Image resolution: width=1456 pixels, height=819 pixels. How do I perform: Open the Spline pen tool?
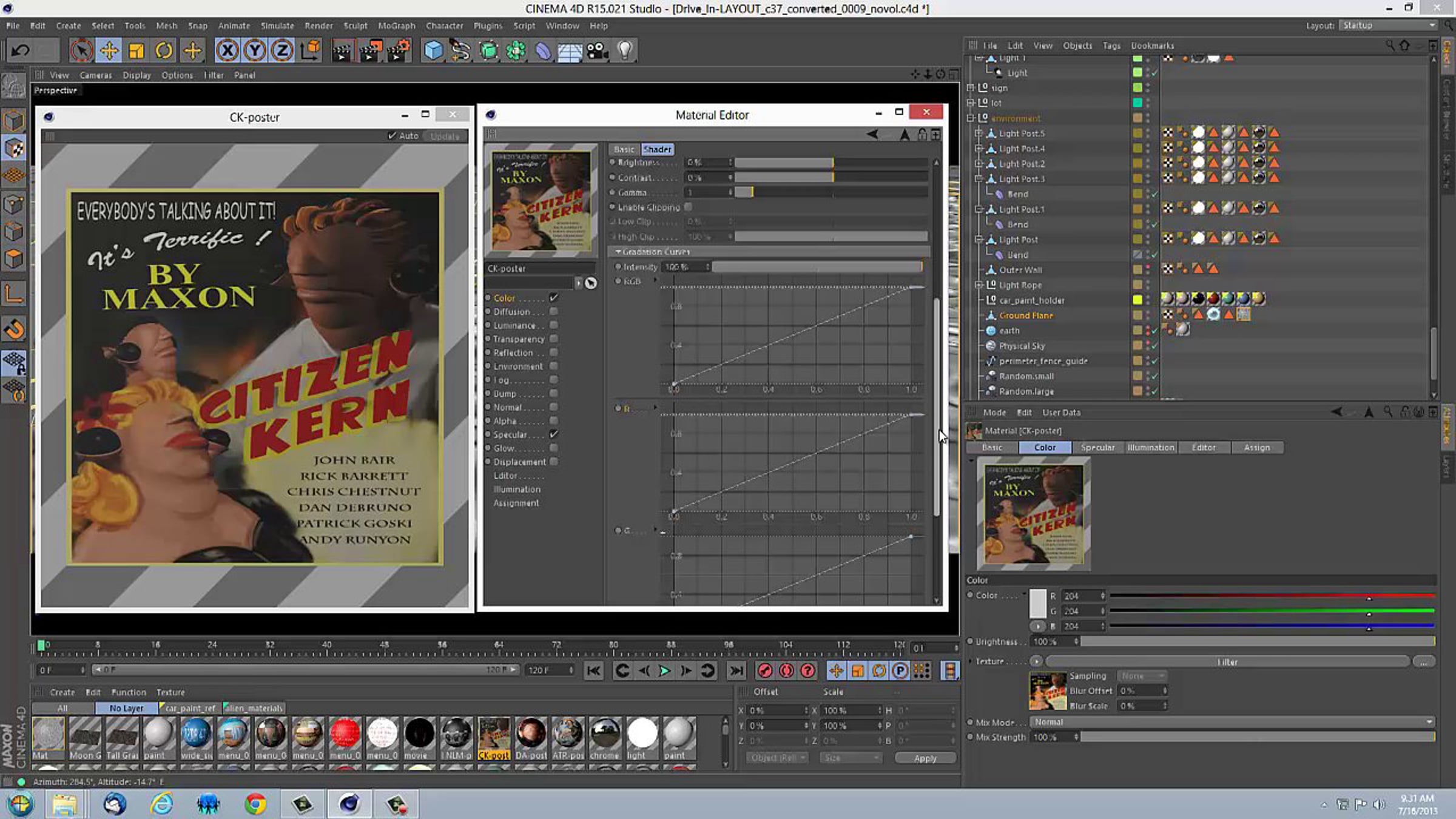point(460,51)
